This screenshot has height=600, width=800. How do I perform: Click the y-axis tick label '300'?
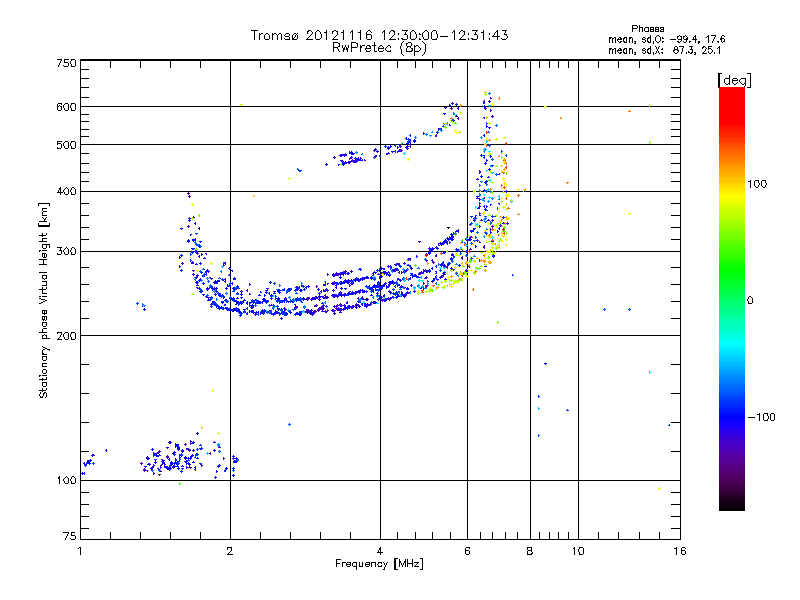[66, 252]
